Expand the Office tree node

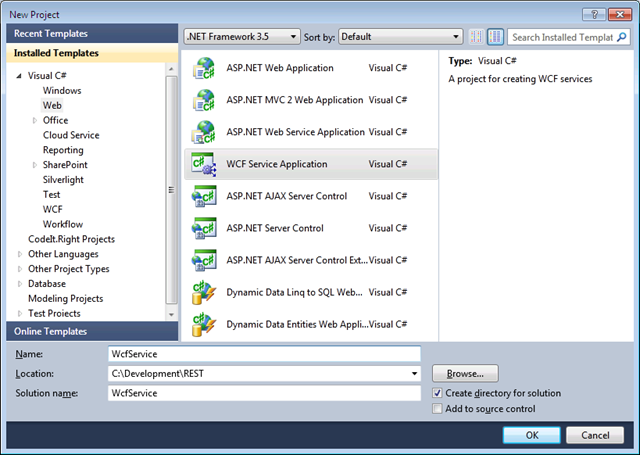(x=35, y=120)
